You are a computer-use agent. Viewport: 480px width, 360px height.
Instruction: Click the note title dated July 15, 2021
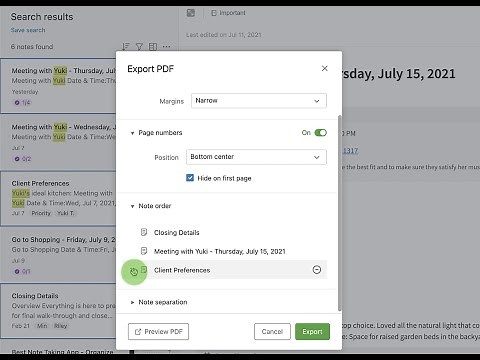(399, 74)
